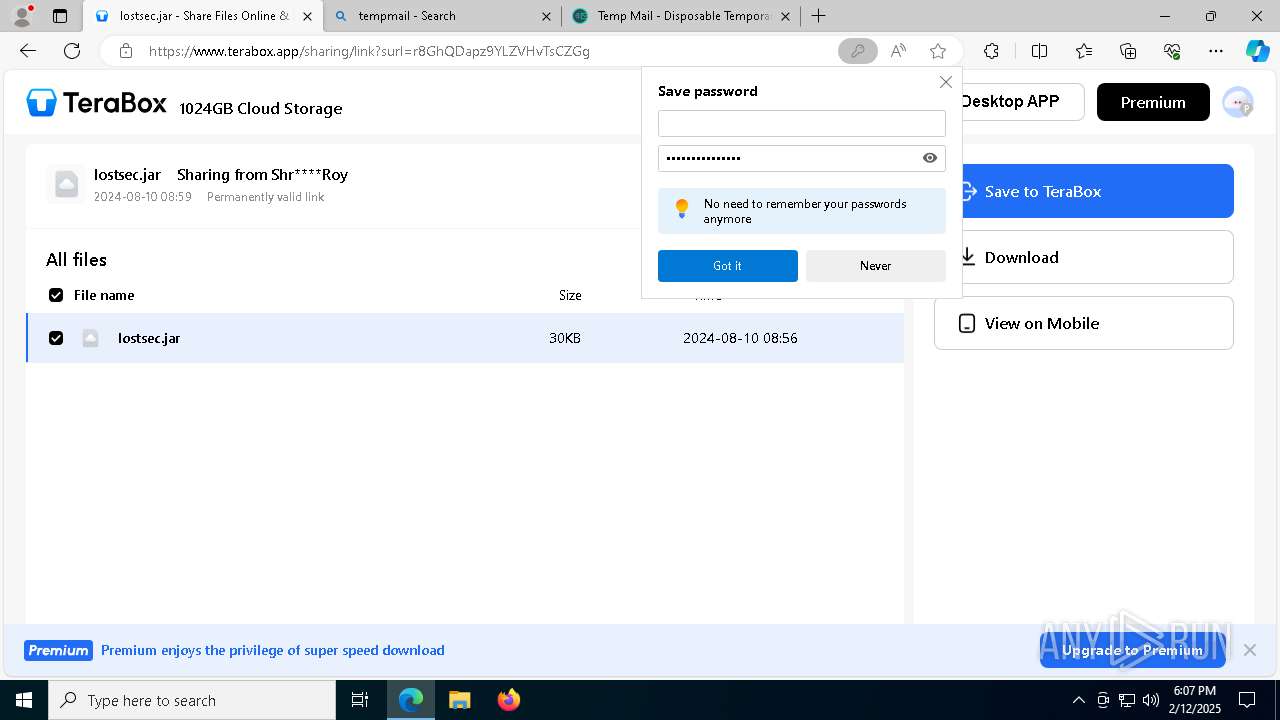The height and width of the screenshot is (720, 1280).
Task: Click the browser back arrow
Action: coord(28,51)
